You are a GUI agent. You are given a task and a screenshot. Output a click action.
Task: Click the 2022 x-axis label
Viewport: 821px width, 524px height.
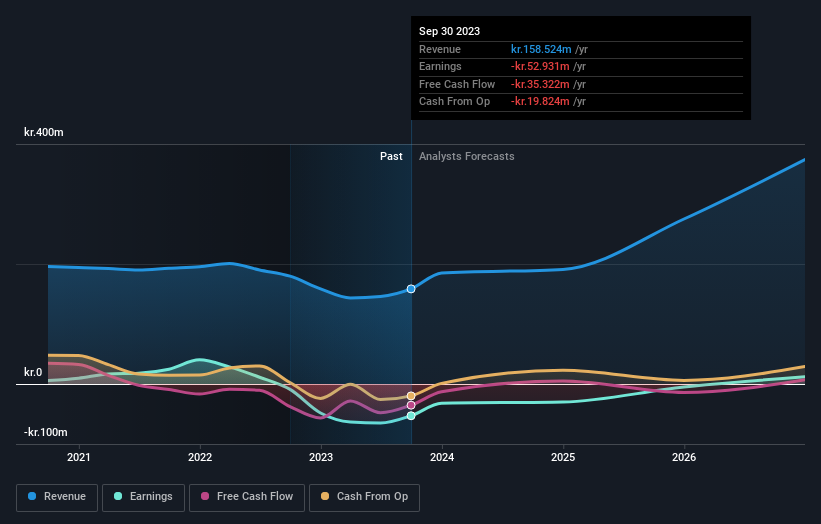pyautogui.click(x=200, y=458)
